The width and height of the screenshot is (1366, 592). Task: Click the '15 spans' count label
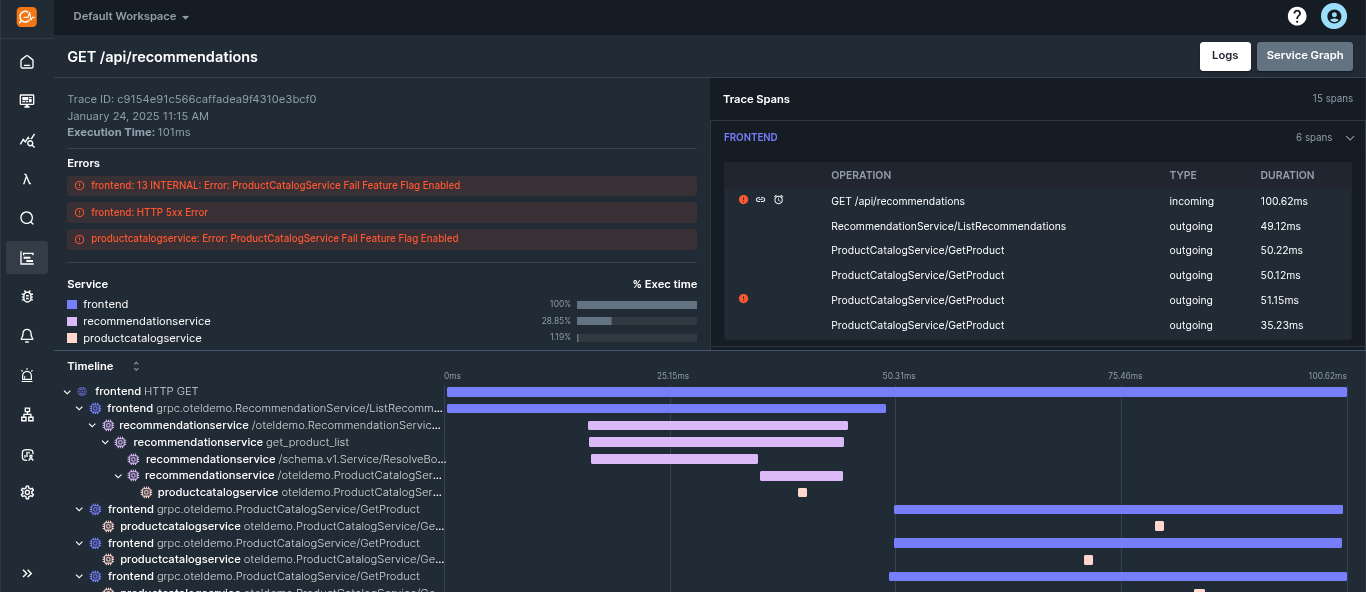point(1333,99)
